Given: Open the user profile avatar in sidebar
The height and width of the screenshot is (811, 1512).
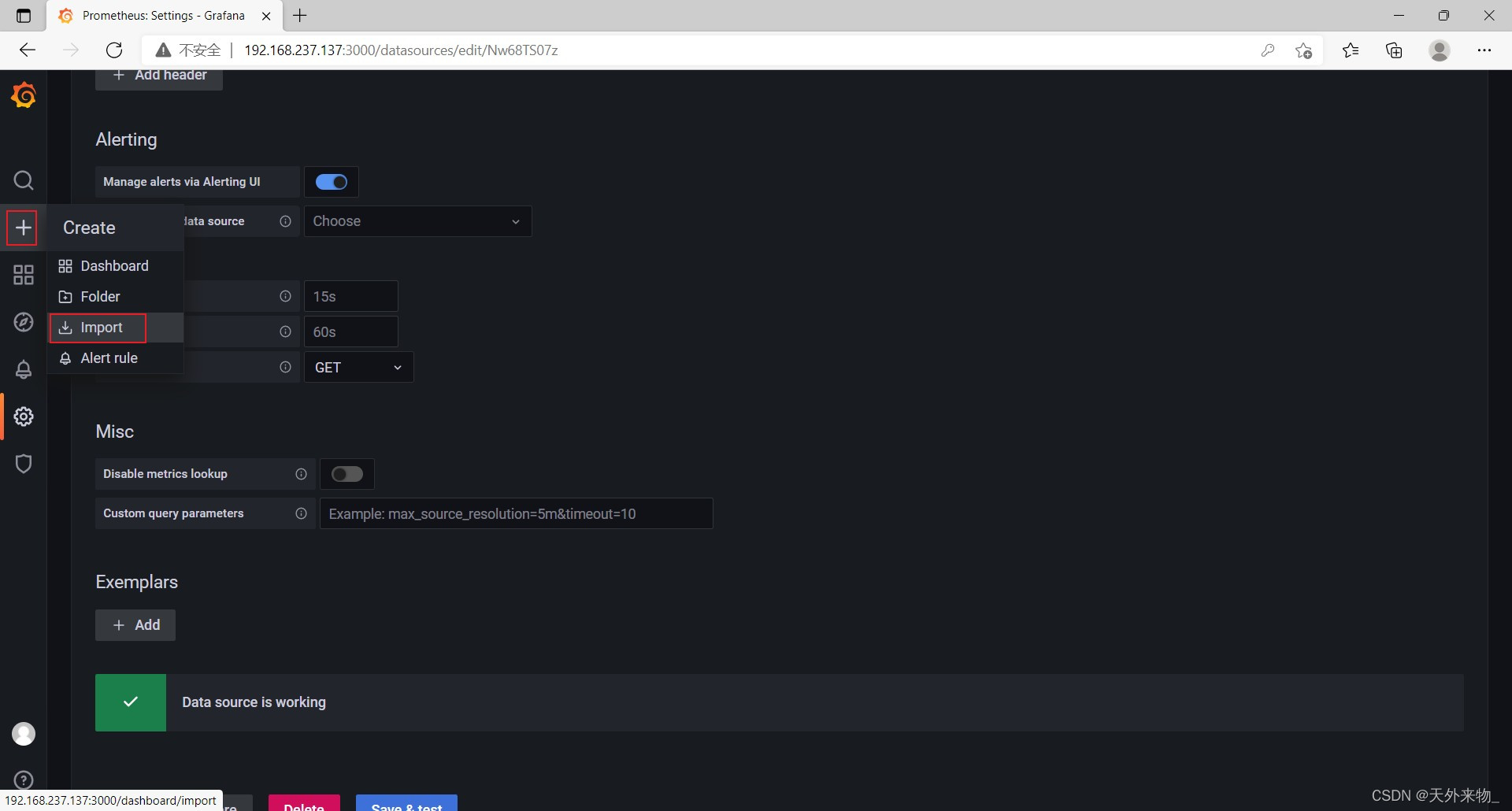Looking at the screenshot, I should (24, 734).
